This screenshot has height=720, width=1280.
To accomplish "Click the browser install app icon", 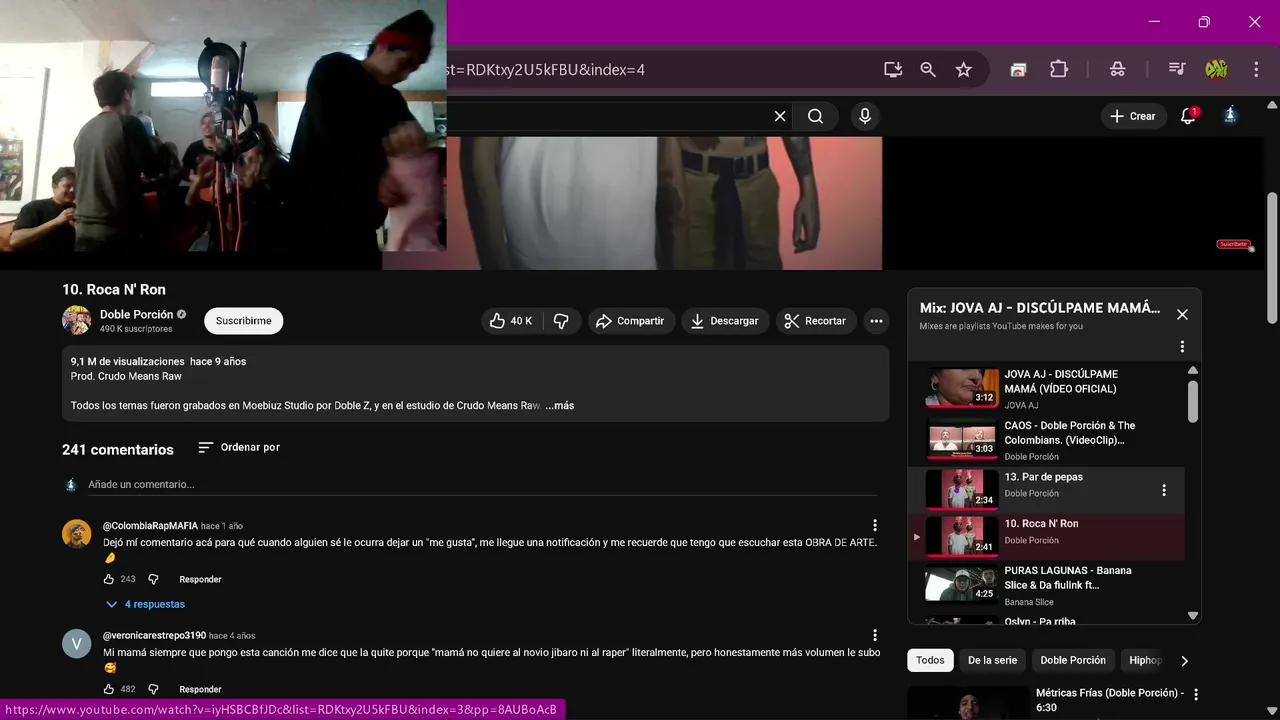I will pyautogui.click(x=893, y=69).
